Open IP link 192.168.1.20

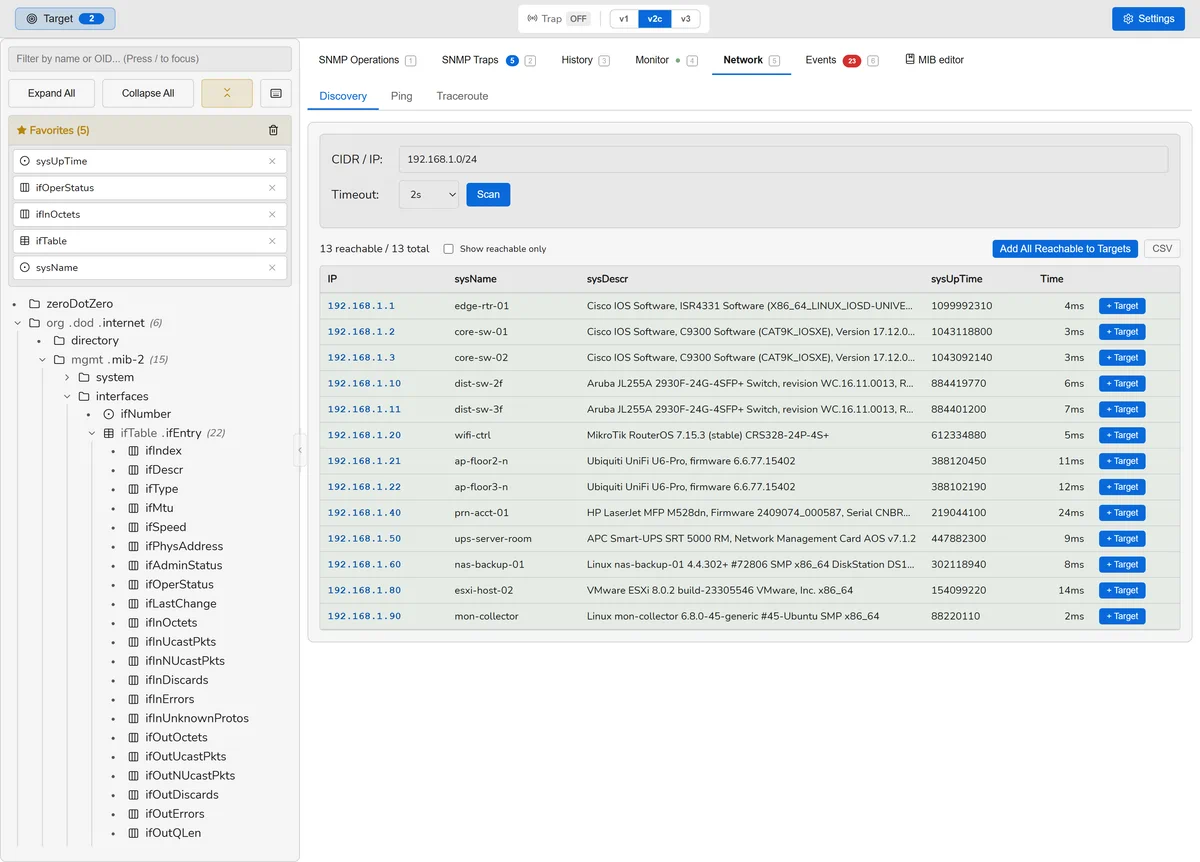point(364,435)
